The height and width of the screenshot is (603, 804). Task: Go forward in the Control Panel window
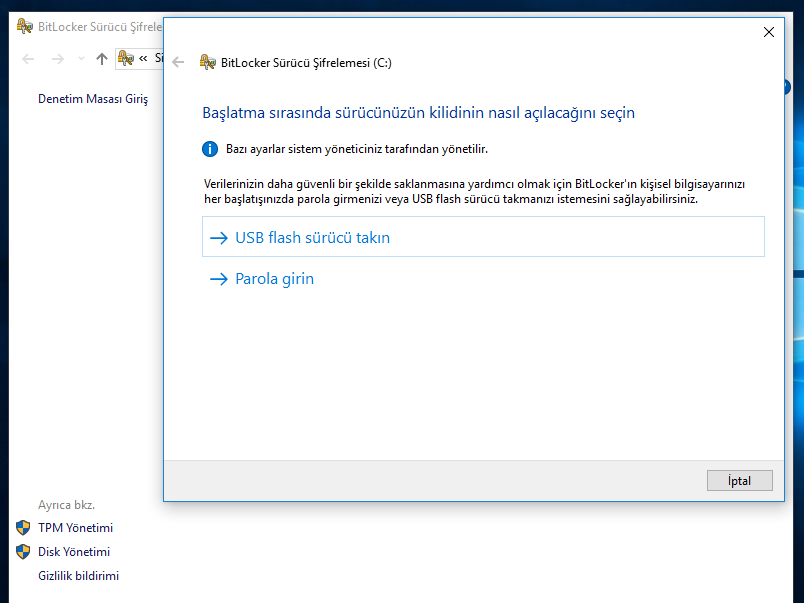[x=58, y=59]
